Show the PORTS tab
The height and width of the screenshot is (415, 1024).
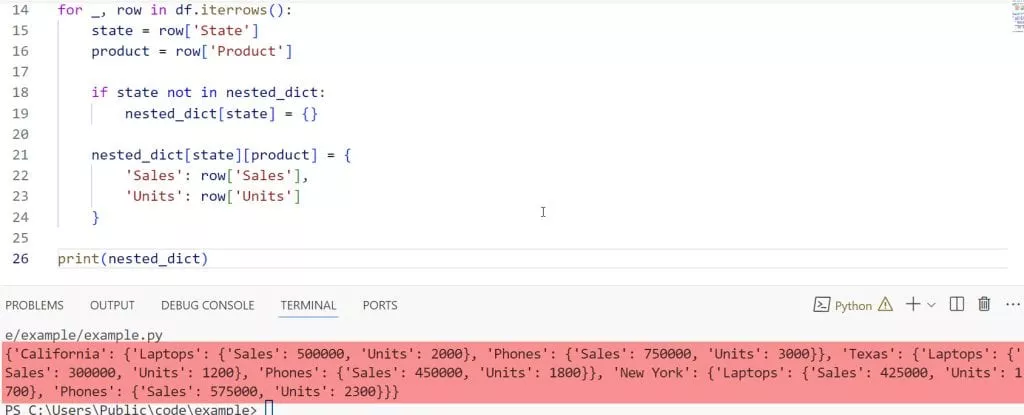[x=380, y=305]
